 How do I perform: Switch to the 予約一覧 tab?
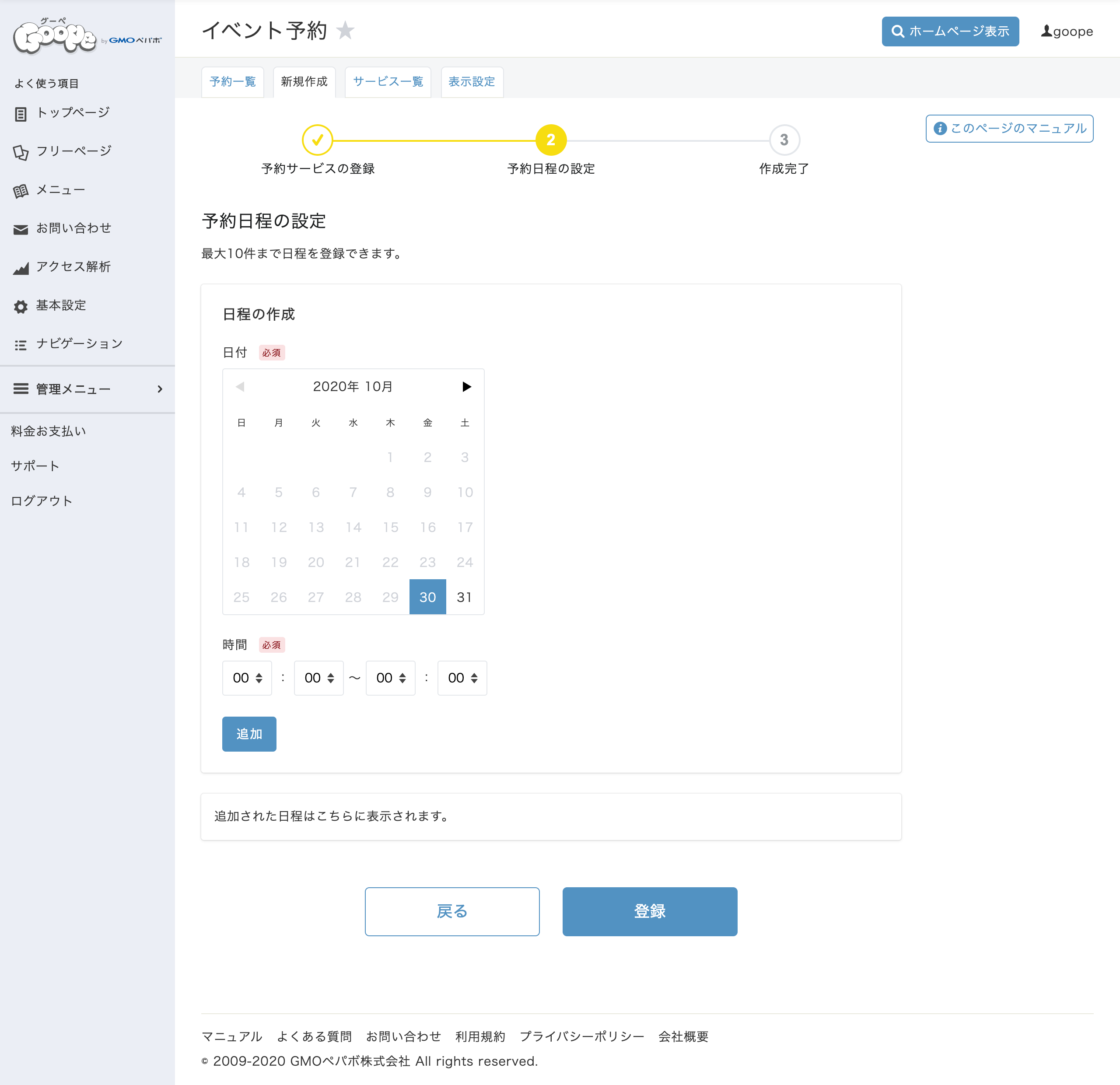232,82
